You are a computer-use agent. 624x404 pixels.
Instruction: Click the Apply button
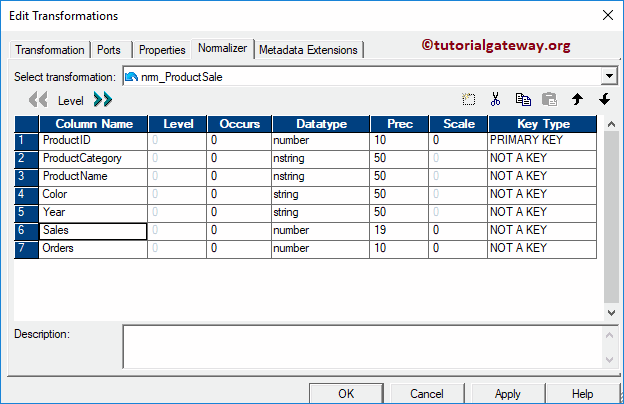[x=508, y=394]
